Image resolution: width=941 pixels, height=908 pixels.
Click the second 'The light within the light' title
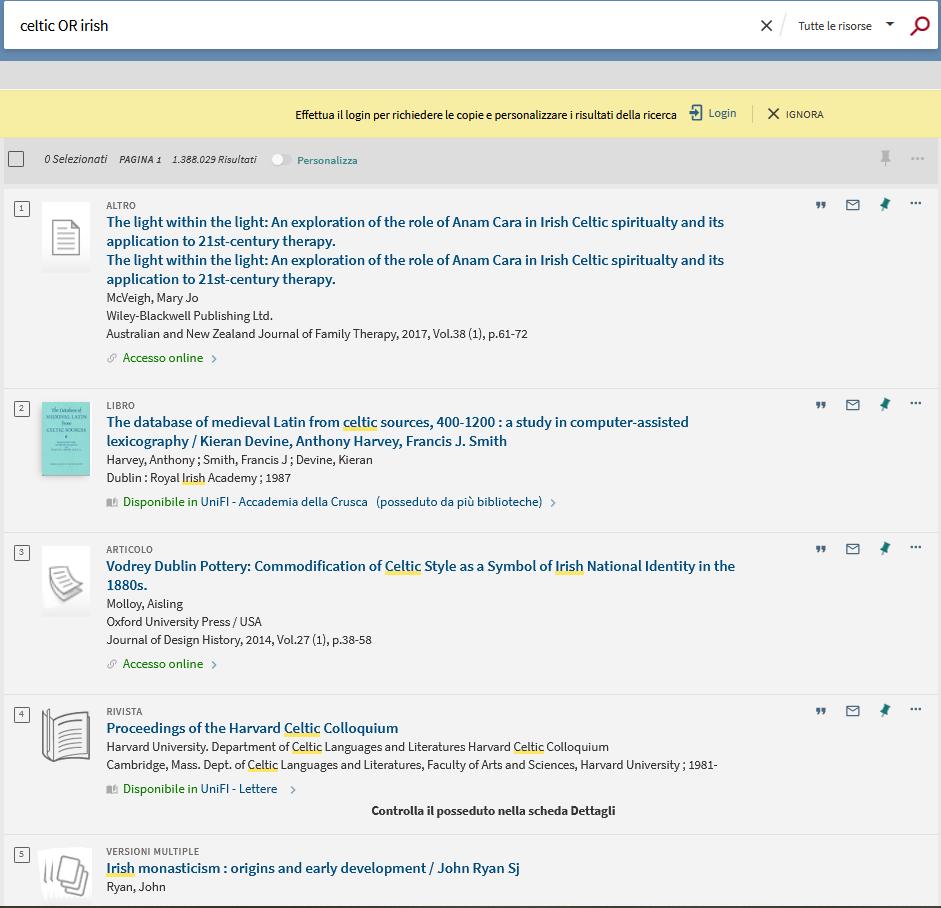coord(415,269)
